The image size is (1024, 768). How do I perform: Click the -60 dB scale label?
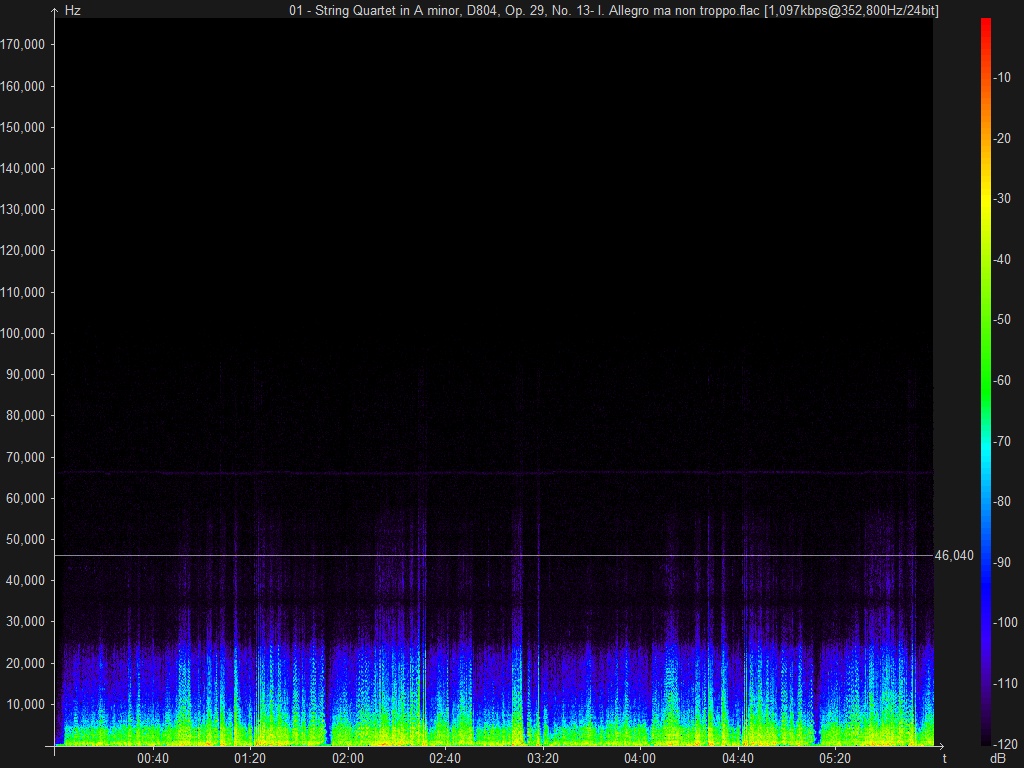click(x=1003, y=380)
